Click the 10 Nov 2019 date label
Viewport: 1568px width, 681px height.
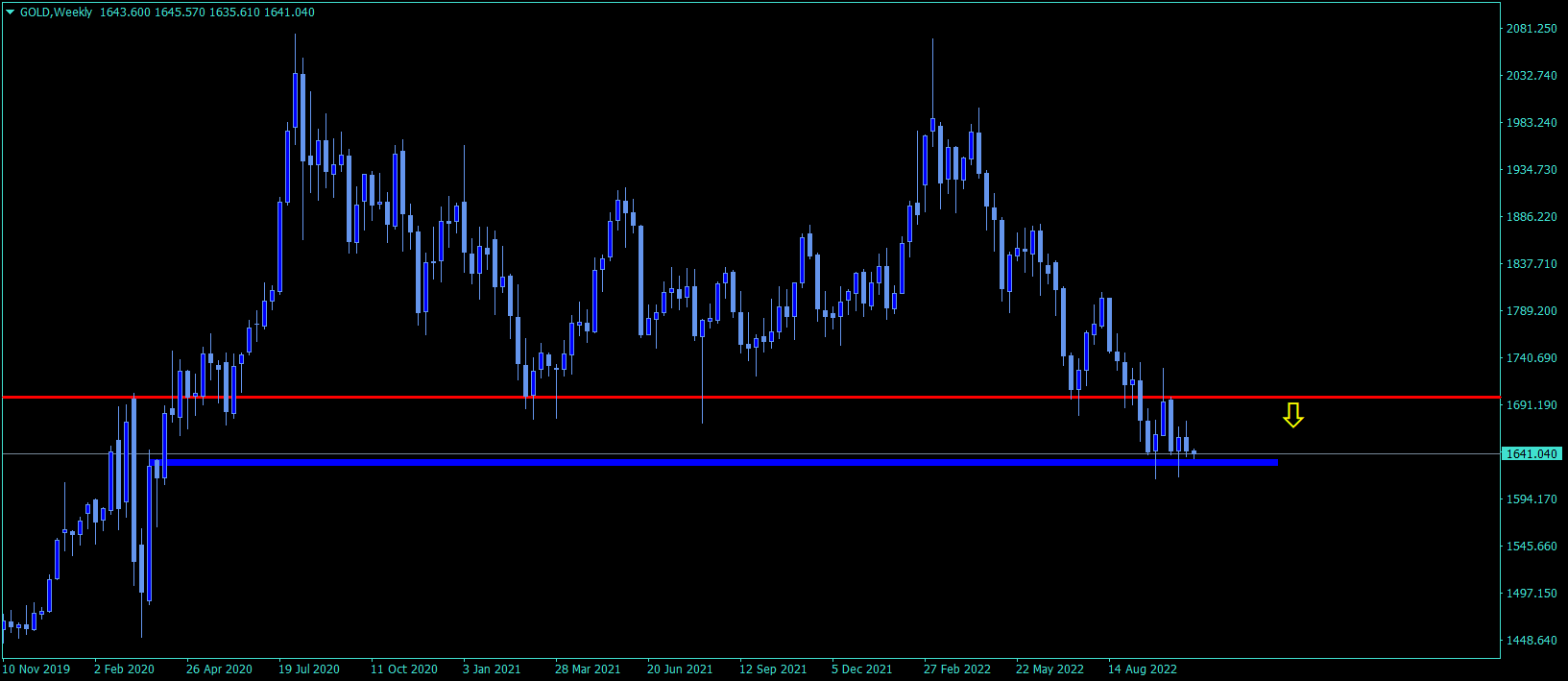tap(36, 669)
